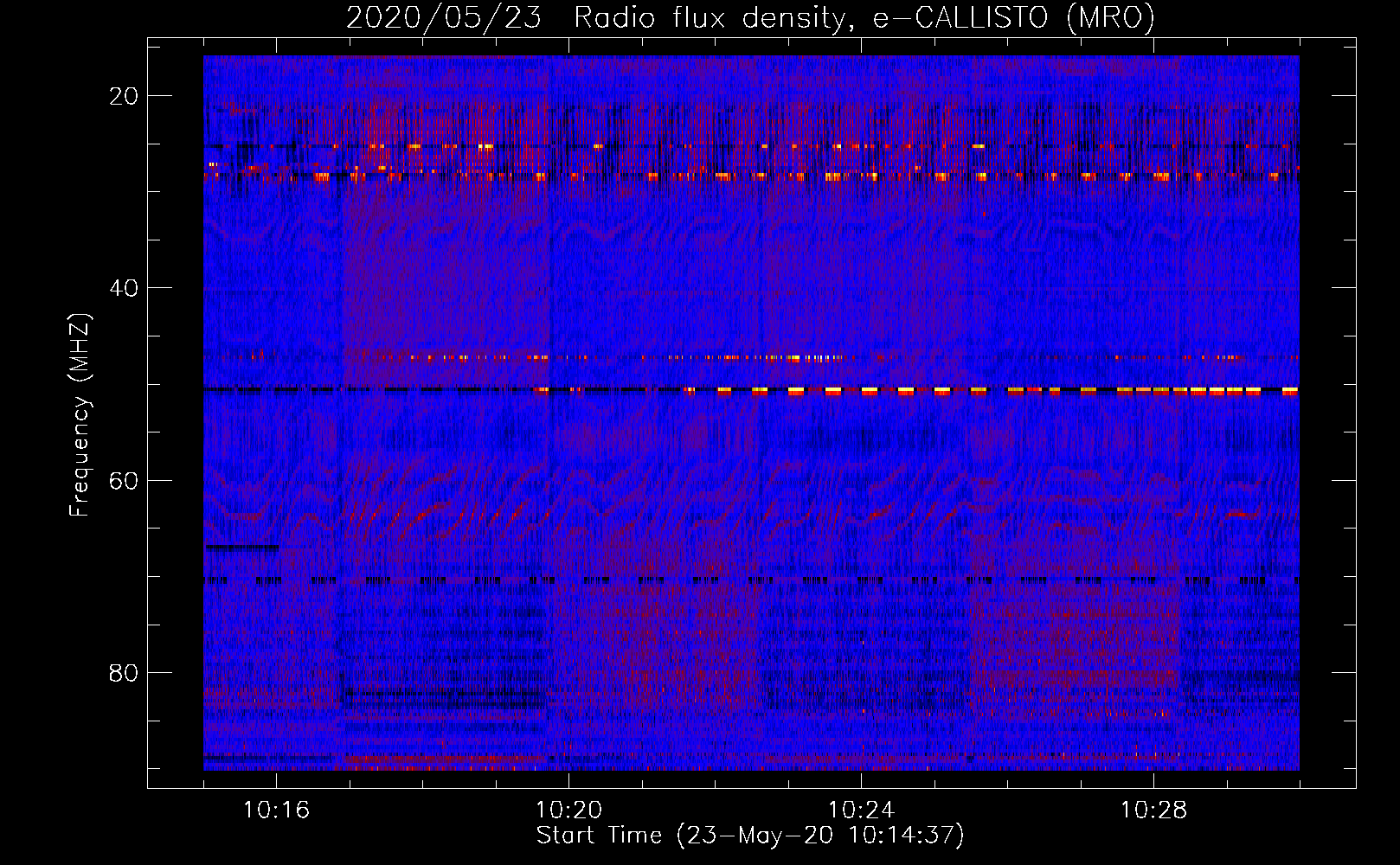
Task: Click the '80' frequency tick label
Action: pos(125,672)
